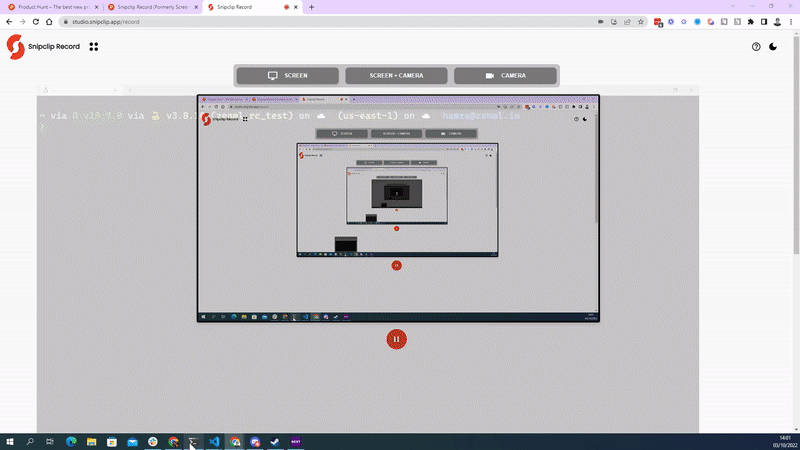
Task: Go forward in browser history
Action: (22, 22)
